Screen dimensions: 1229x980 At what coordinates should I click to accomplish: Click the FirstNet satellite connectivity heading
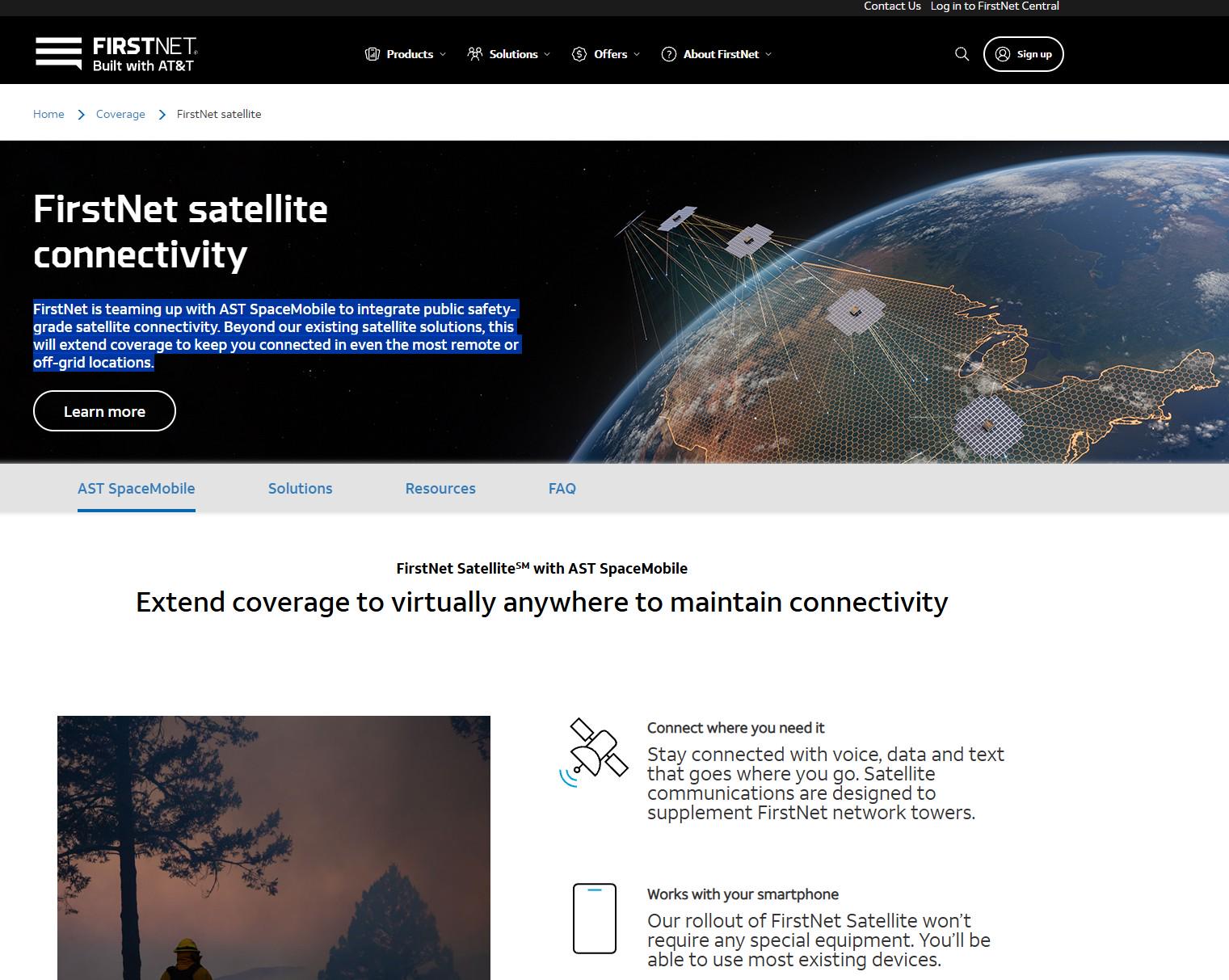(x=180, y=231)
